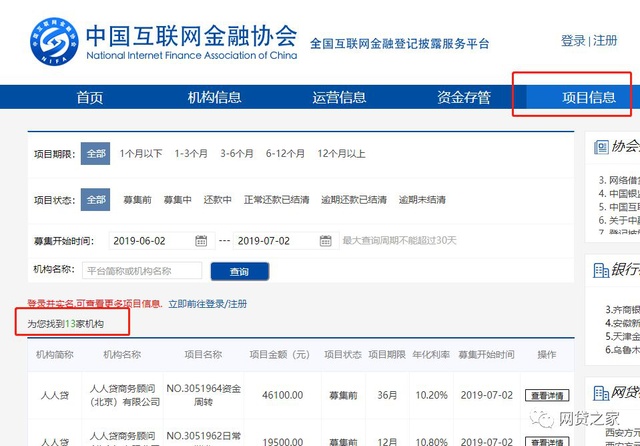Click the end date field 2019-07-02
The width and height of the screenshot is (640, 446).
[x=286, y=241]
